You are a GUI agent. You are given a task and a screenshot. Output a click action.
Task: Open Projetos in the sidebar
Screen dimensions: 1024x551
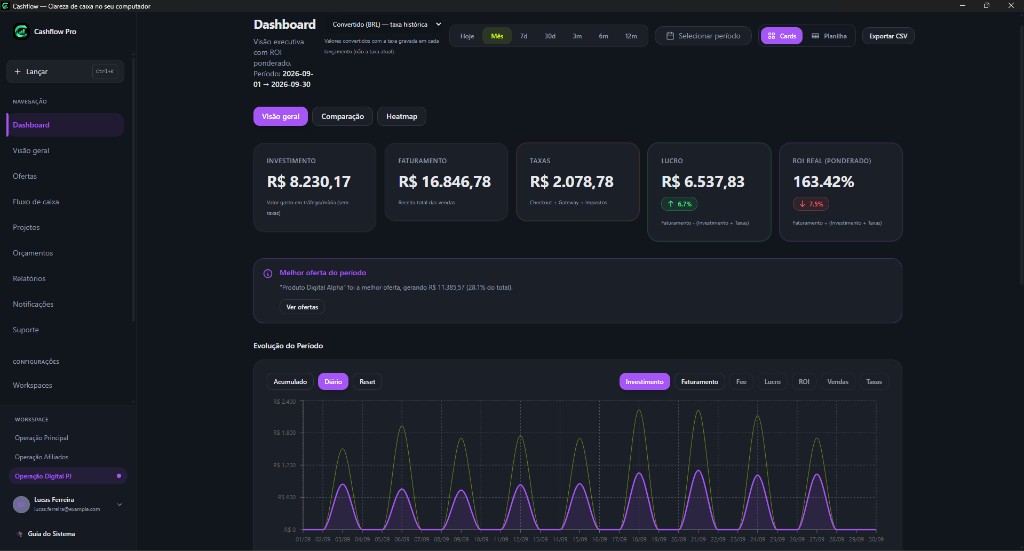[65, 227]
